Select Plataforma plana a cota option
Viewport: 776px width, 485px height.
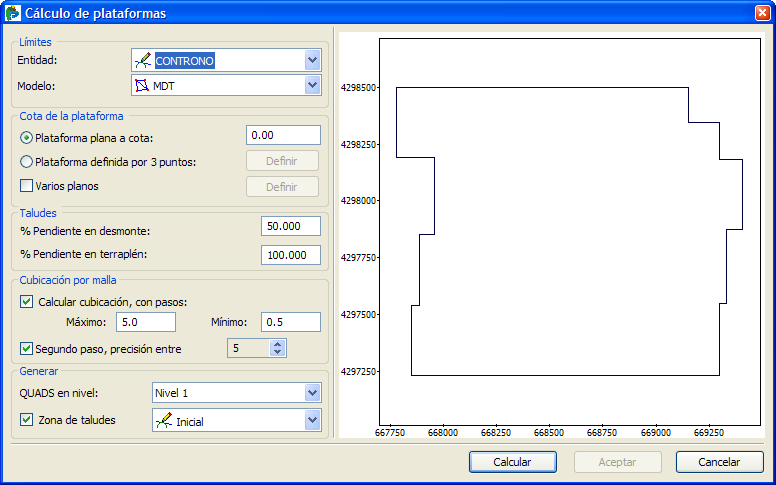(x=27, y=137)
